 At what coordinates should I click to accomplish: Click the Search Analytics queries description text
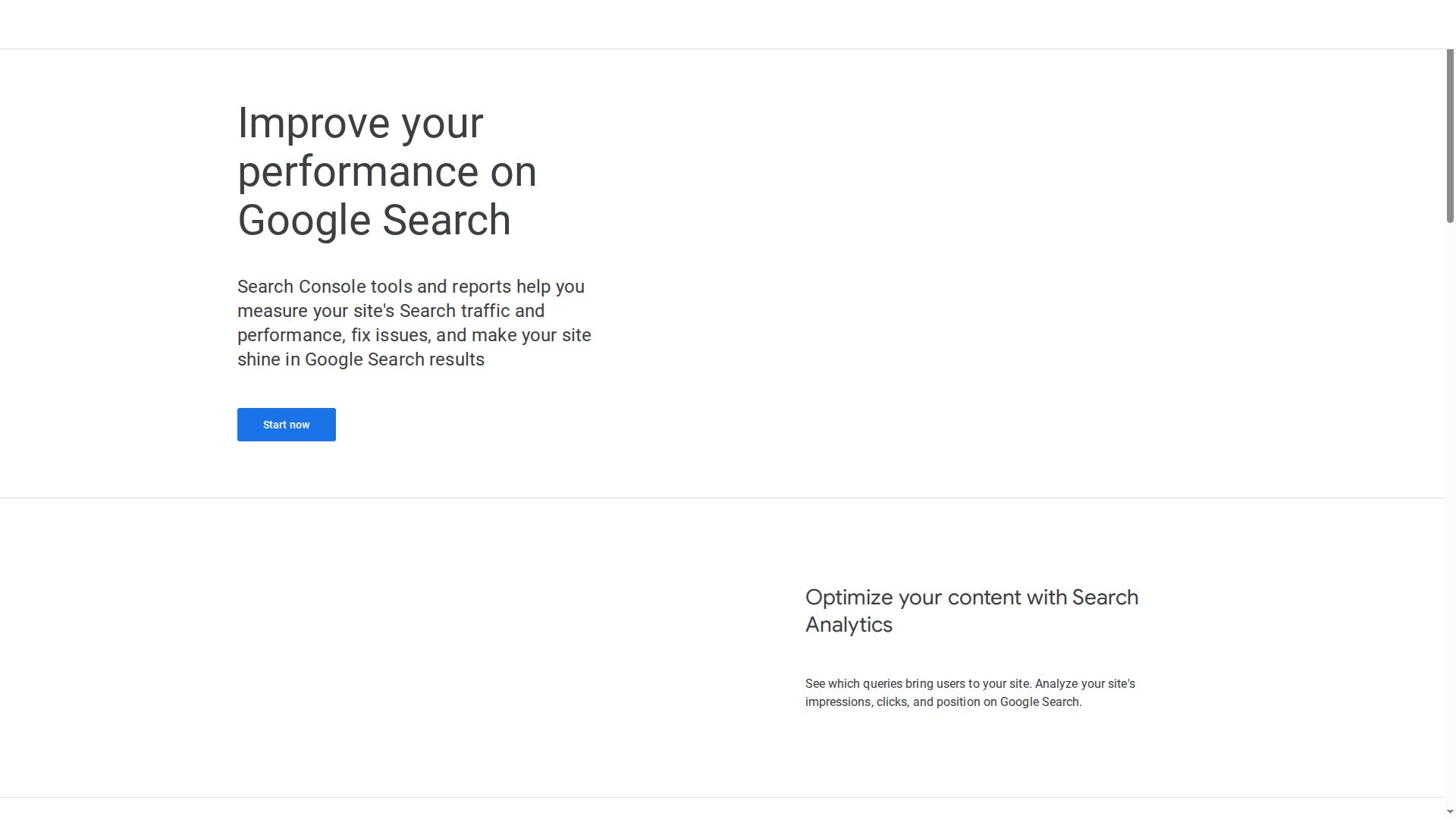[969, 692]
